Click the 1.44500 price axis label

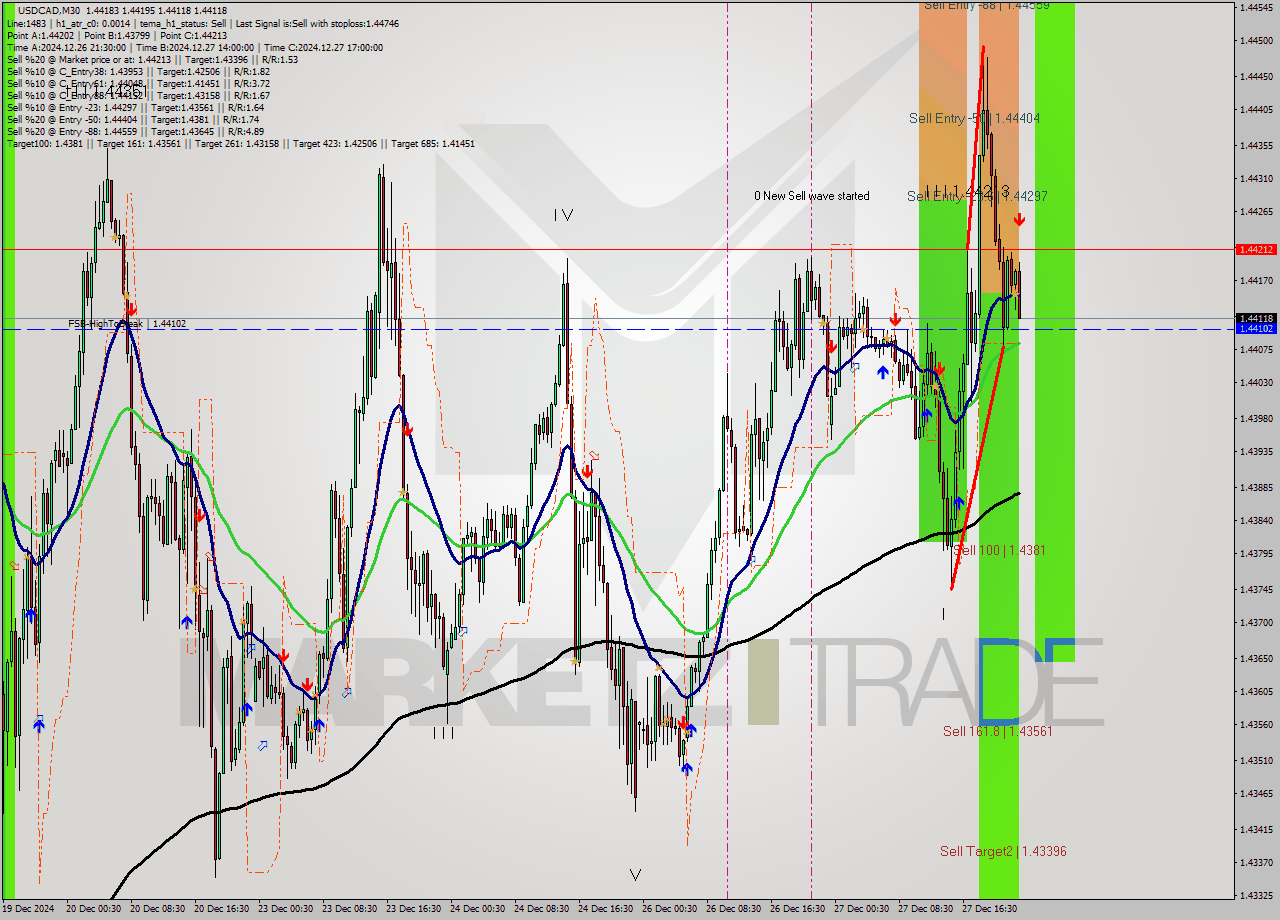click(x=1256, y=41)
